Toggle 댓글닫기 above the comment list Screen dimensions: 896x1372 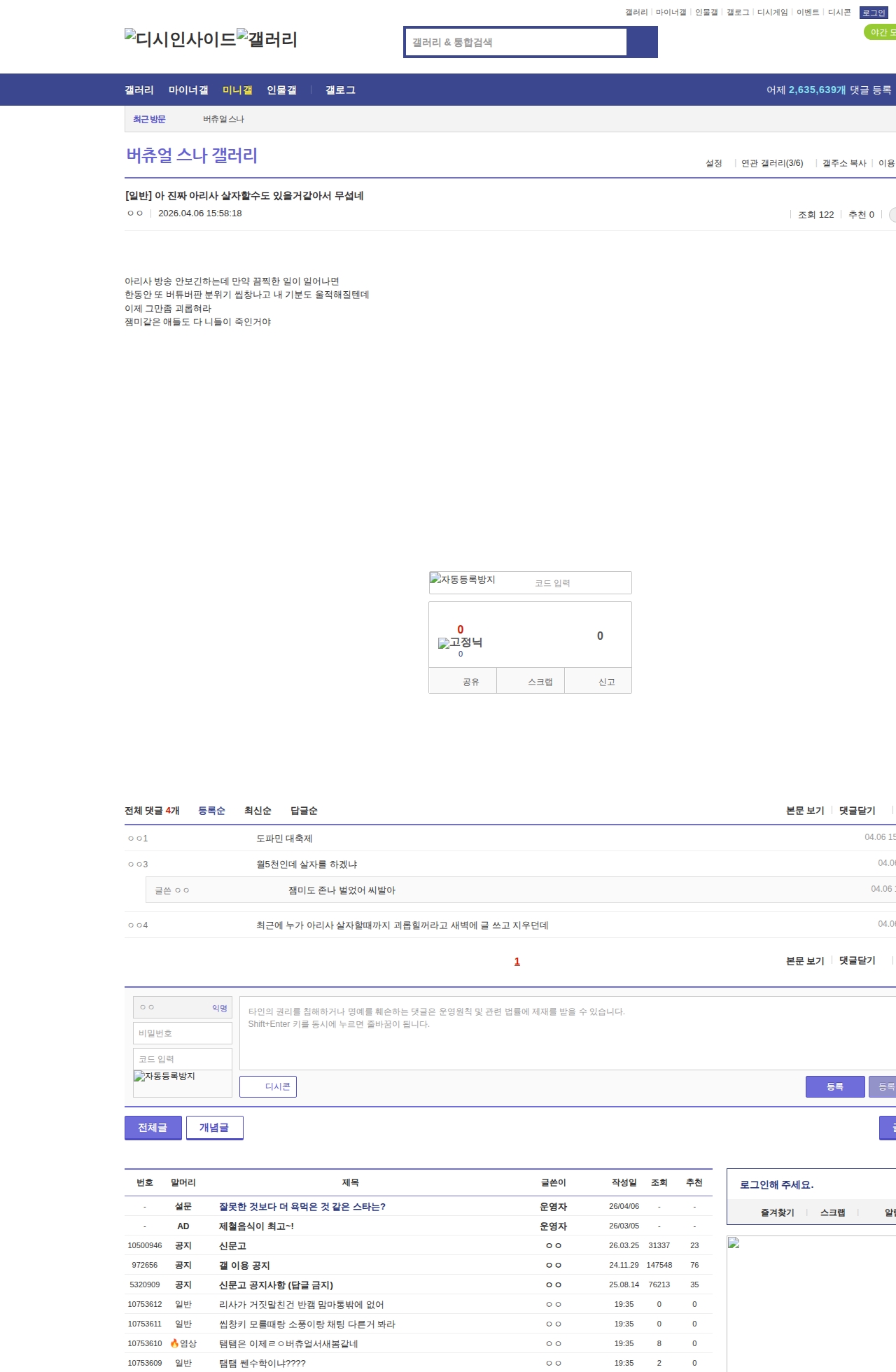pyautogui.click(x=857, y=811)
